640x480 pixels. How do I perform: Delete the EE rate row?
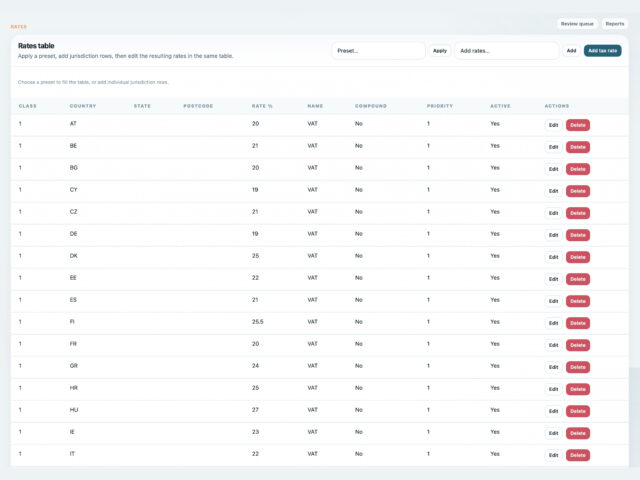[x=578, y=279]
